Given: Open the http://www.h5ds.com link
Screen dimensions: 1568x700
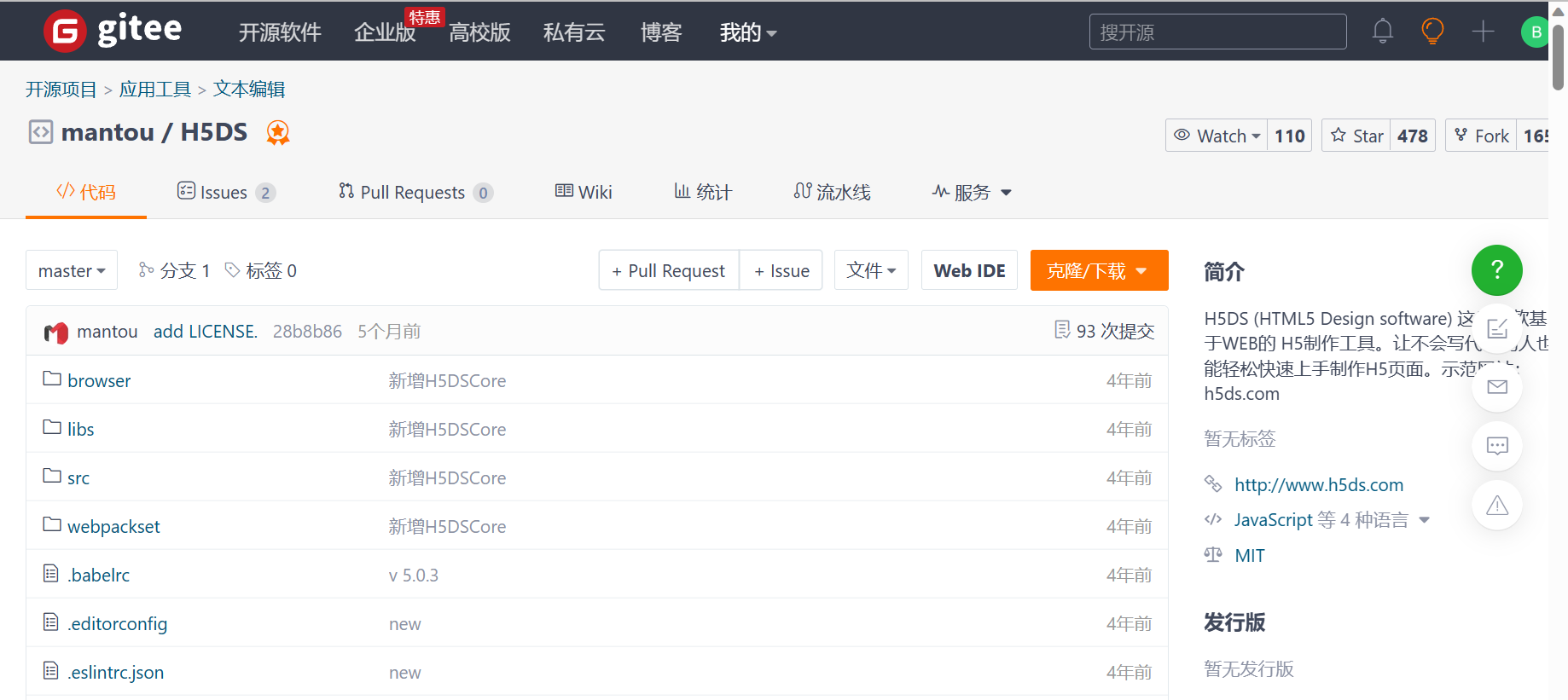Looking at the screenshot, I should (x=1319, y=484).
